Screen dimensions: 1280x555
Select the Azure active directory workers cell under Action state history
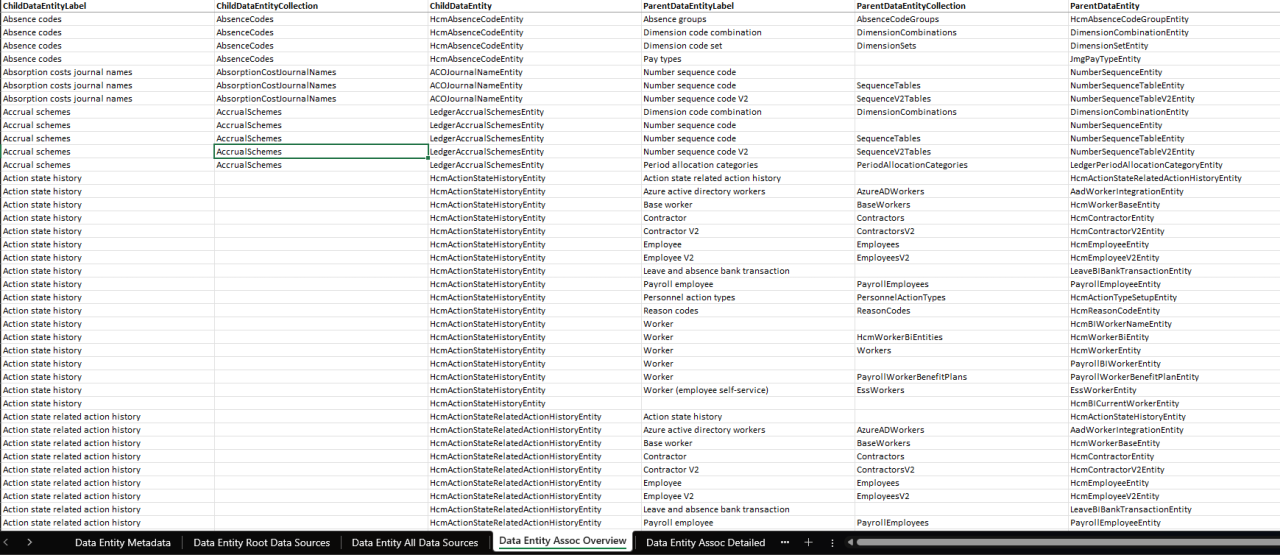[704, 191]
